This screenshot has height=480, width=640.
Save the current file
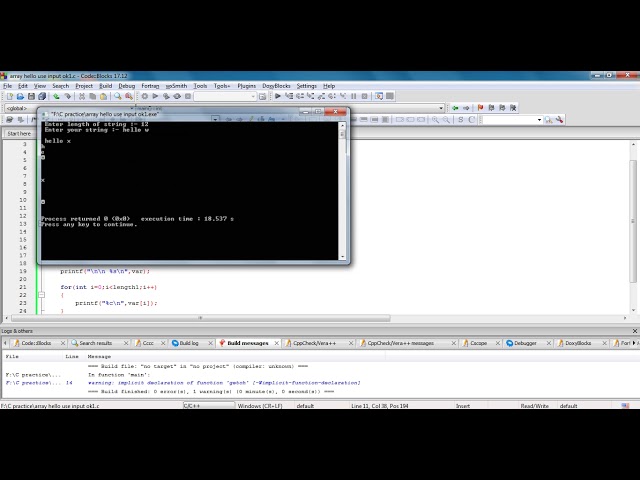pos(31,96)
